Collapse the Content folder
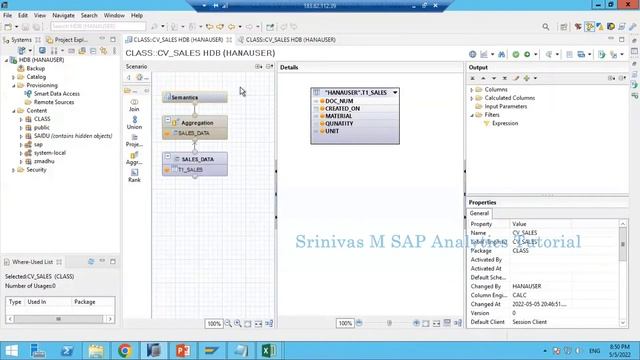This screenshot has width=640, height=360. [13, 111]
